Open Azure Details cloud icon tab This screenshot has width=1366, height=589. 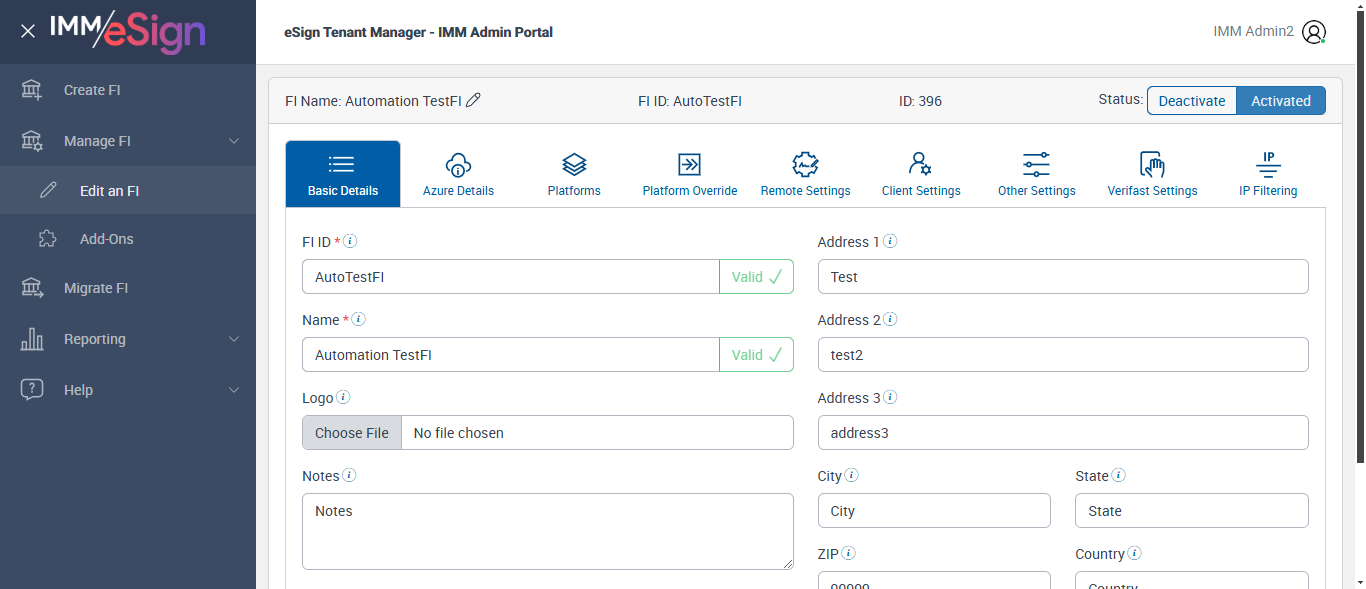pos(458,174)
